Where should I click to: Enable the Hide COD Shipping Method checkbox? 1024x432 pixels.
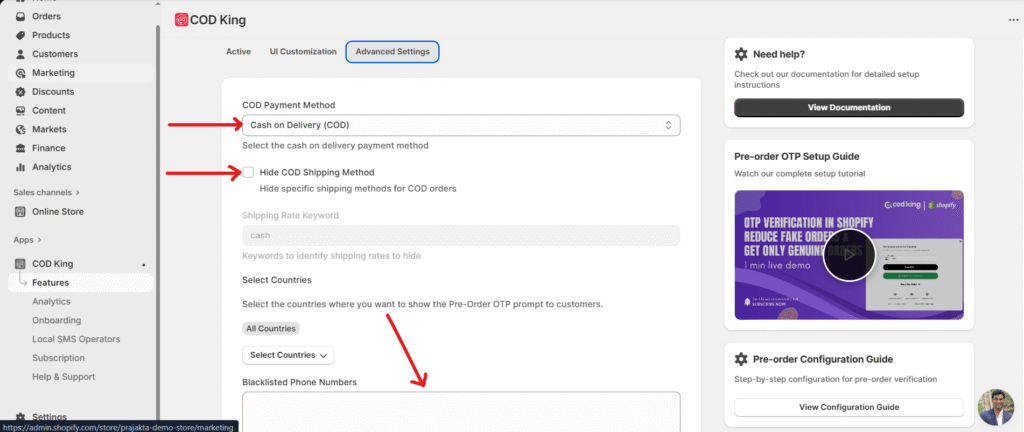(248, 173)
